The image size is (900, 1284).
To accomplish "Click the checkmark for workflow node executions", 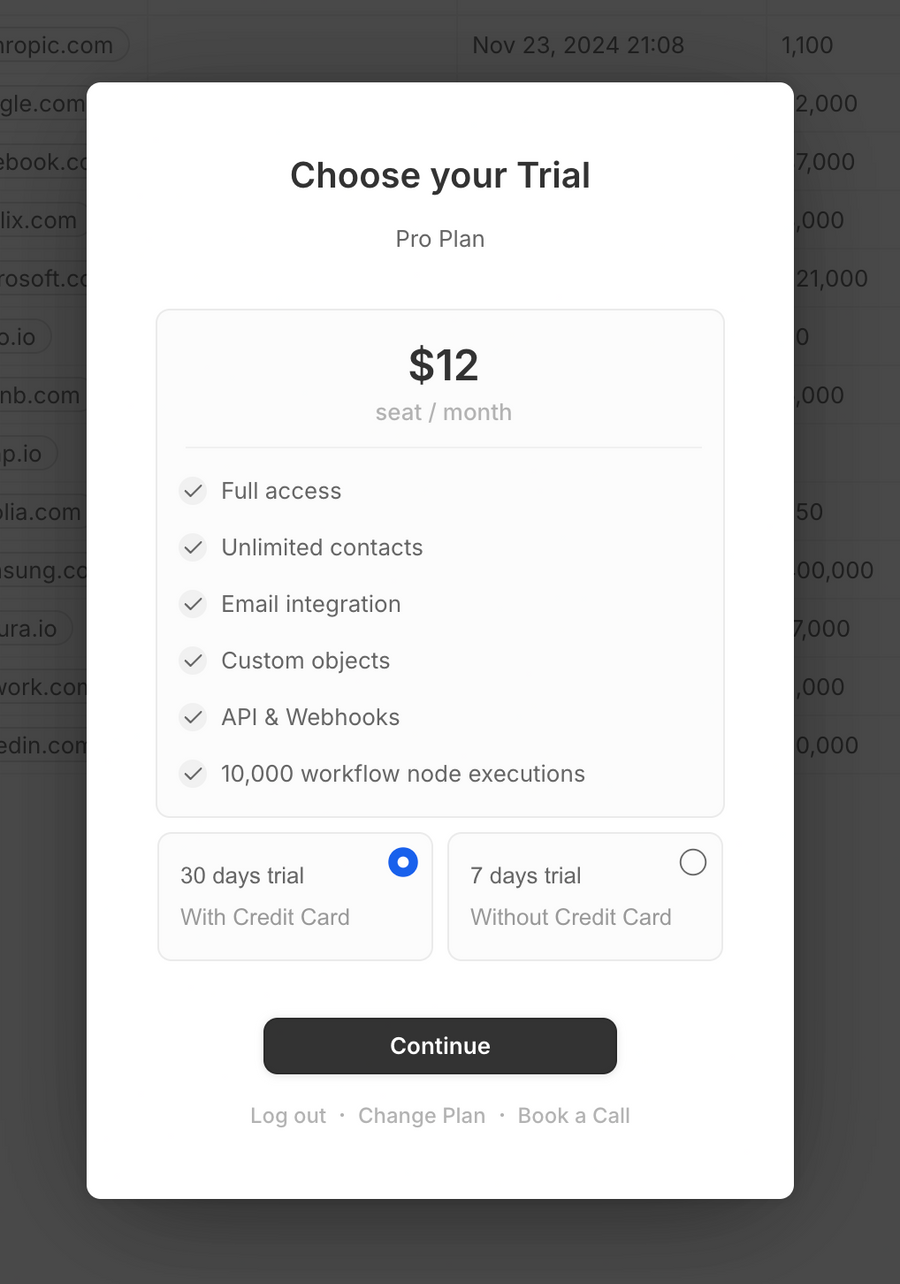I will pos(192,773).
